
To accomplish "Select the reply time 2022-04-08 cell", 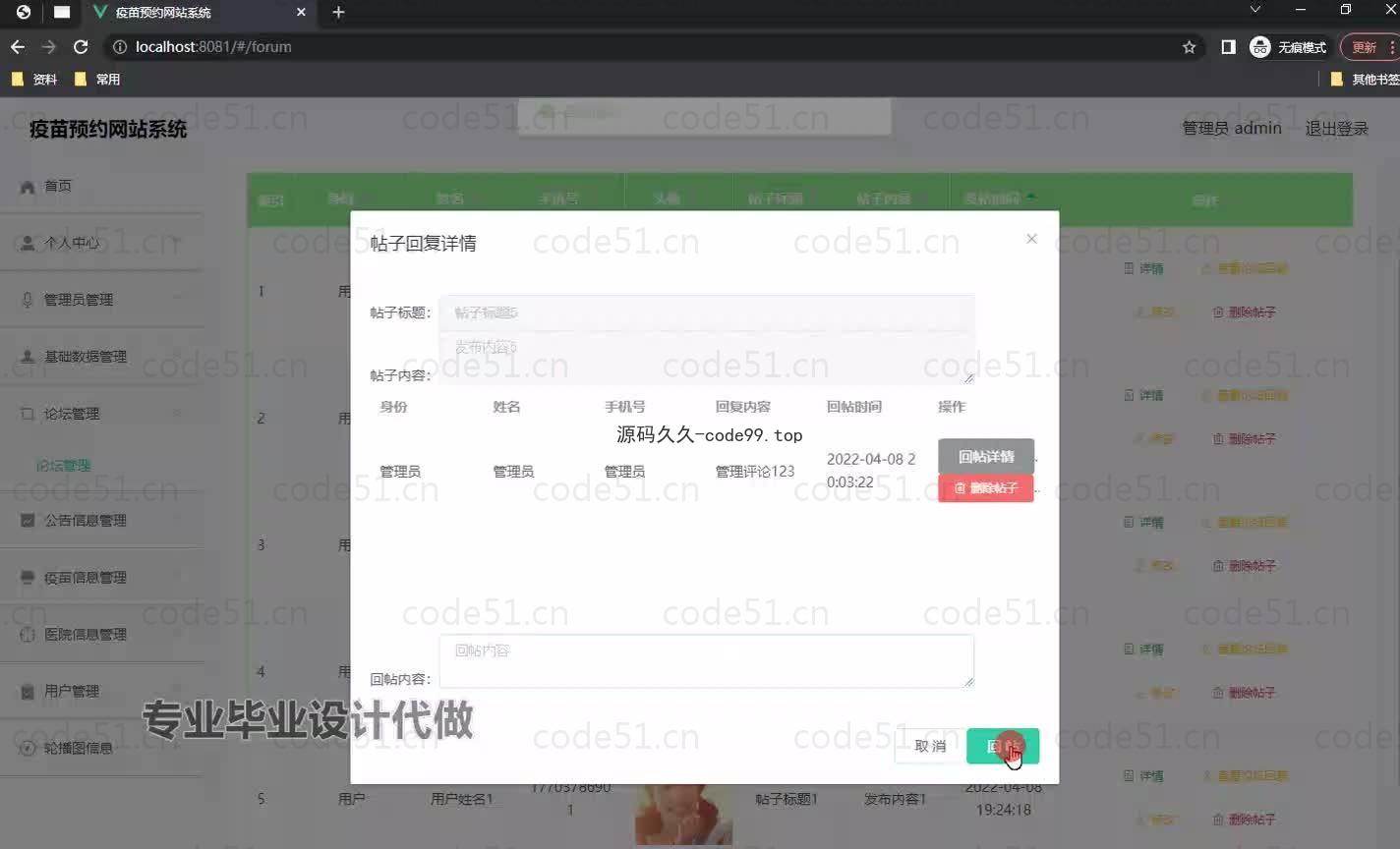I will coord(871,471).
